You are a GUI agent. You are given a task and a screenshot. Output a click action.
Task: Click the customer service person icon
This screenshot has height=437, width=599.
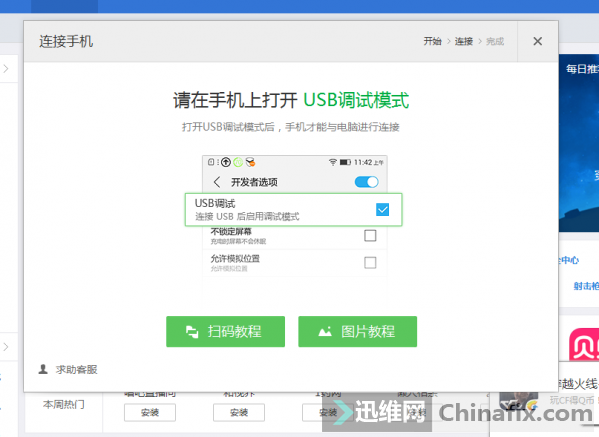(x=43, y=369)
